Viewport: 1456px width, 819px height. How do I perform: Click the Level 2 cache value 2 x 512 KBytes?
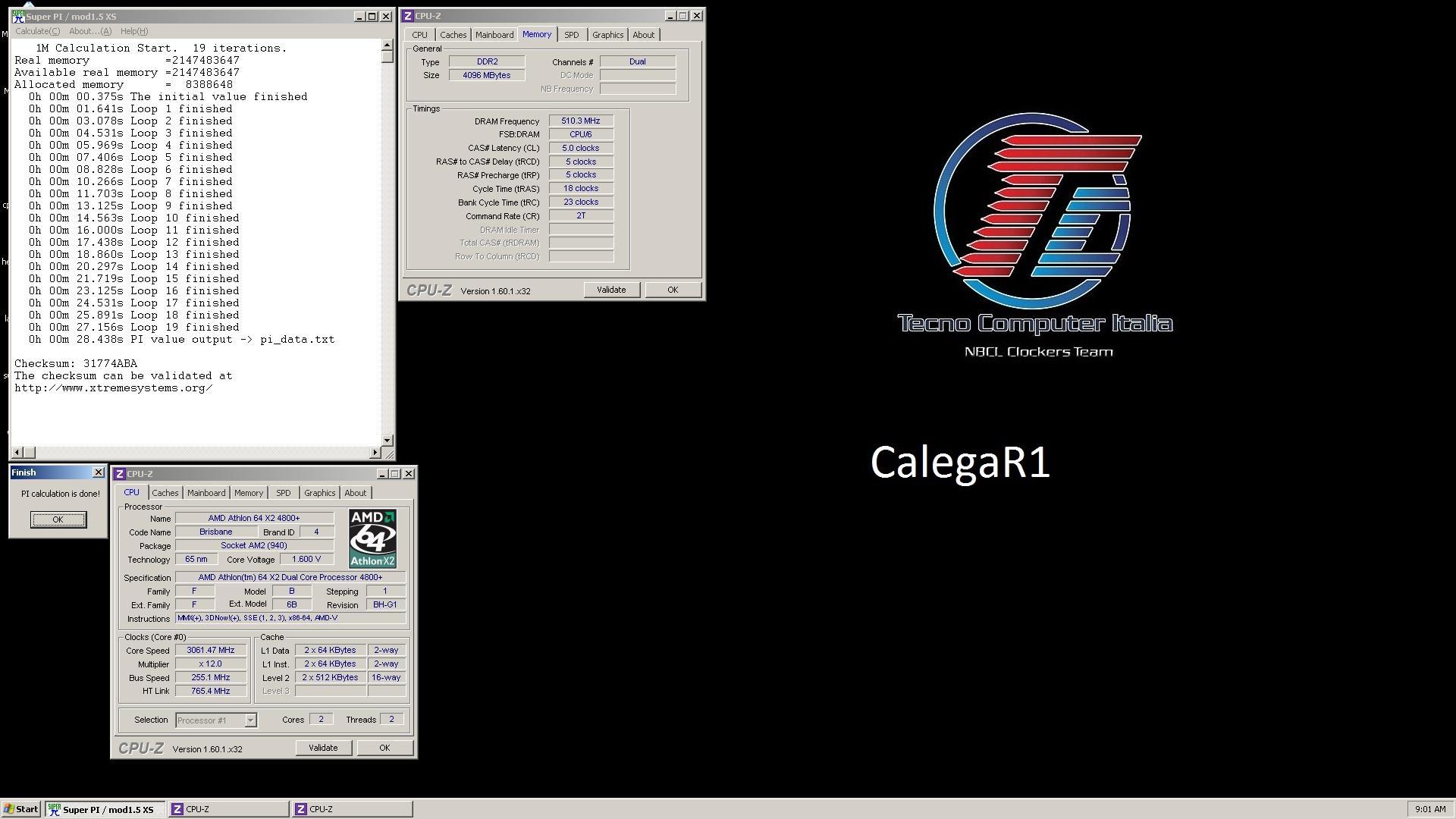point(331,677)
